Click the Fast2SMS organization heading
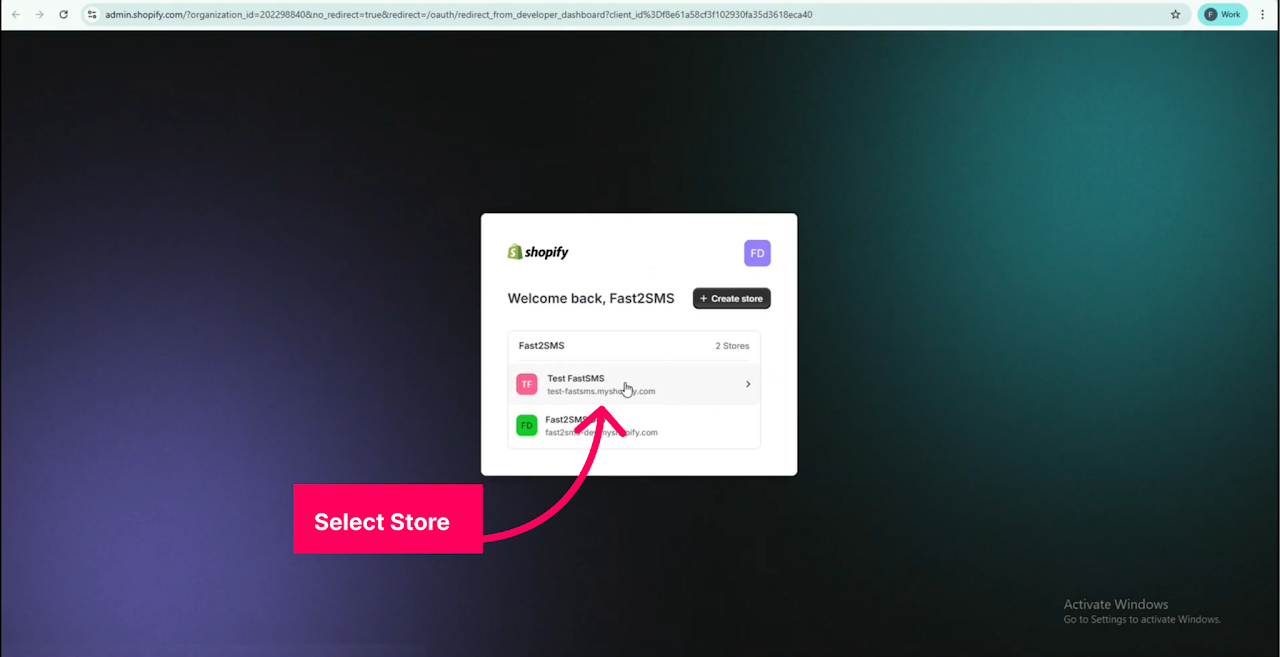 541,345
